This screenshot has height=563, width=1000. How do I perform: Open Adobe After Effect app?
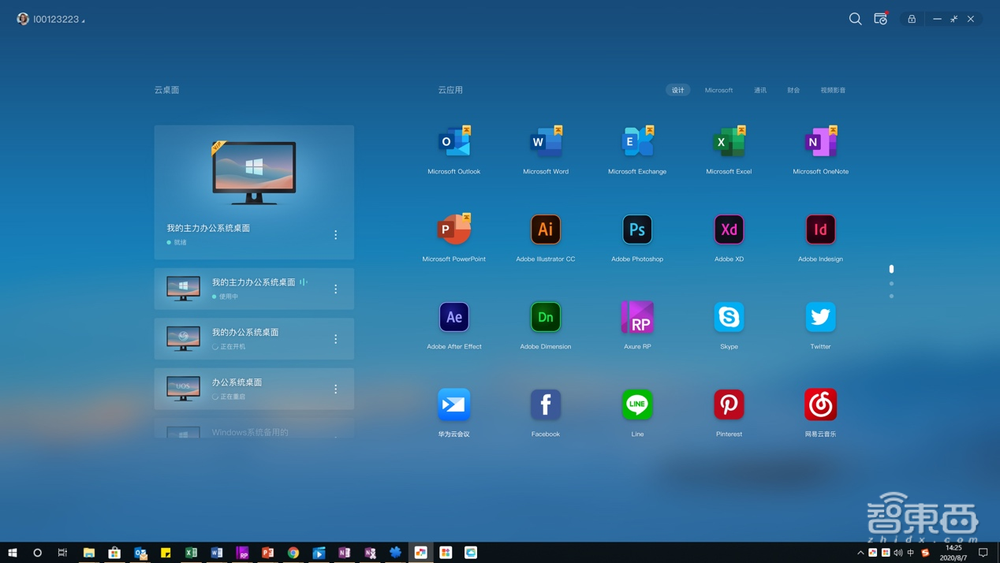(454, 318)
